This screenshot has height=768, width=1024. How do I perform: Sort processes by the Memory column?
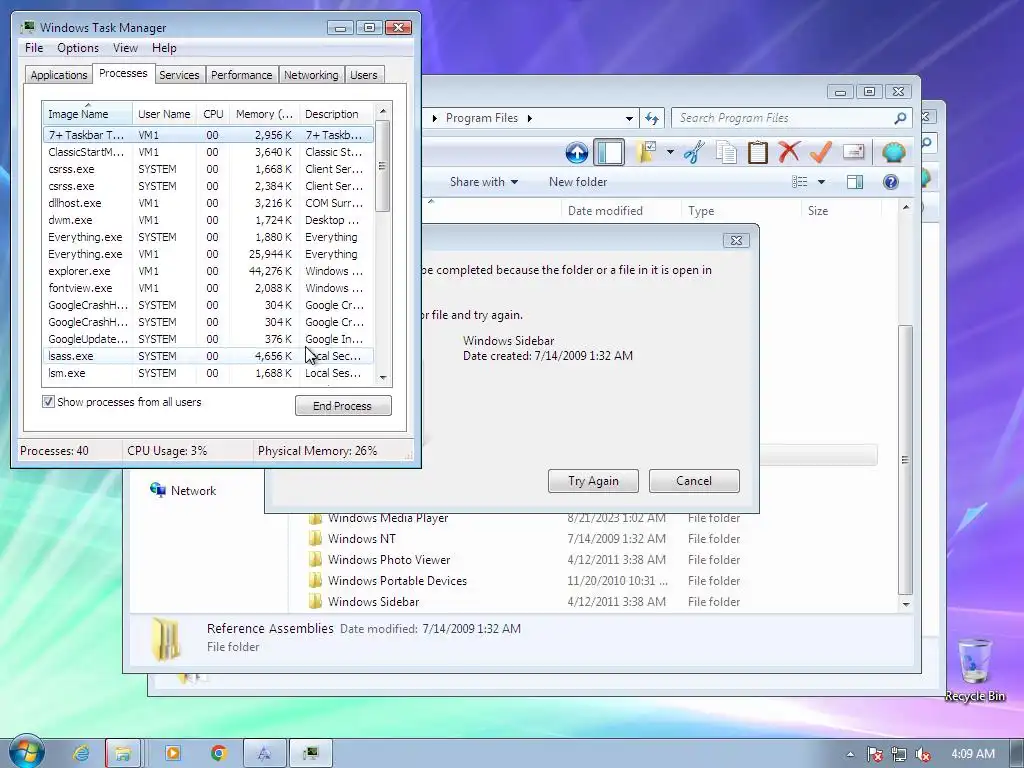264,114
